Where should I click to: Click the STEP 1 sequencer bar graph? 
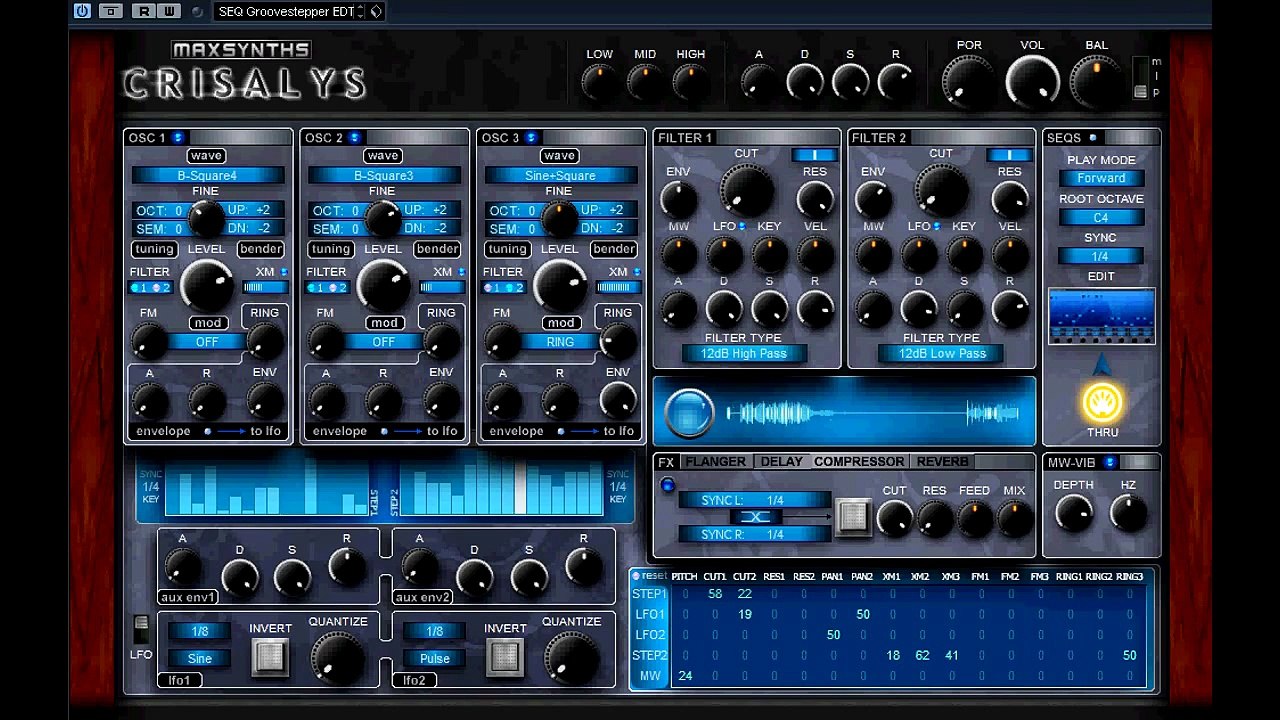[x=267, y=487]
